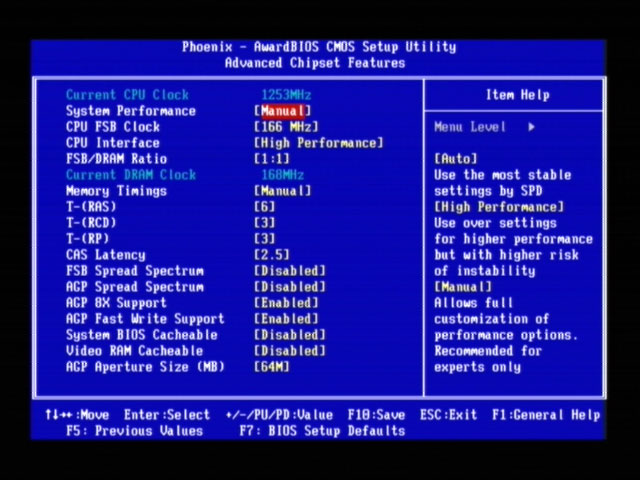Click the FSB/DRAM Ratio label
Image resolution: width=640 pixels, height=480 pixels.
point(116,159)
